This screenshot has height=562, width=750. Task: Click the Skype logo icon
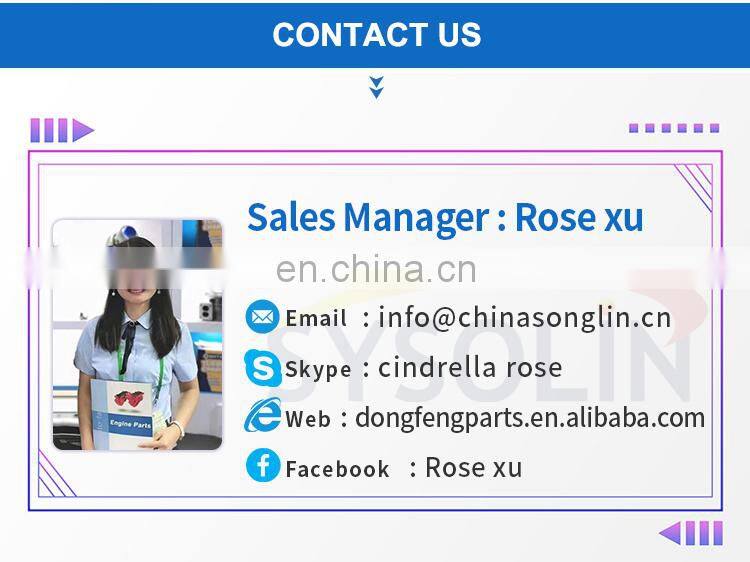262,367
